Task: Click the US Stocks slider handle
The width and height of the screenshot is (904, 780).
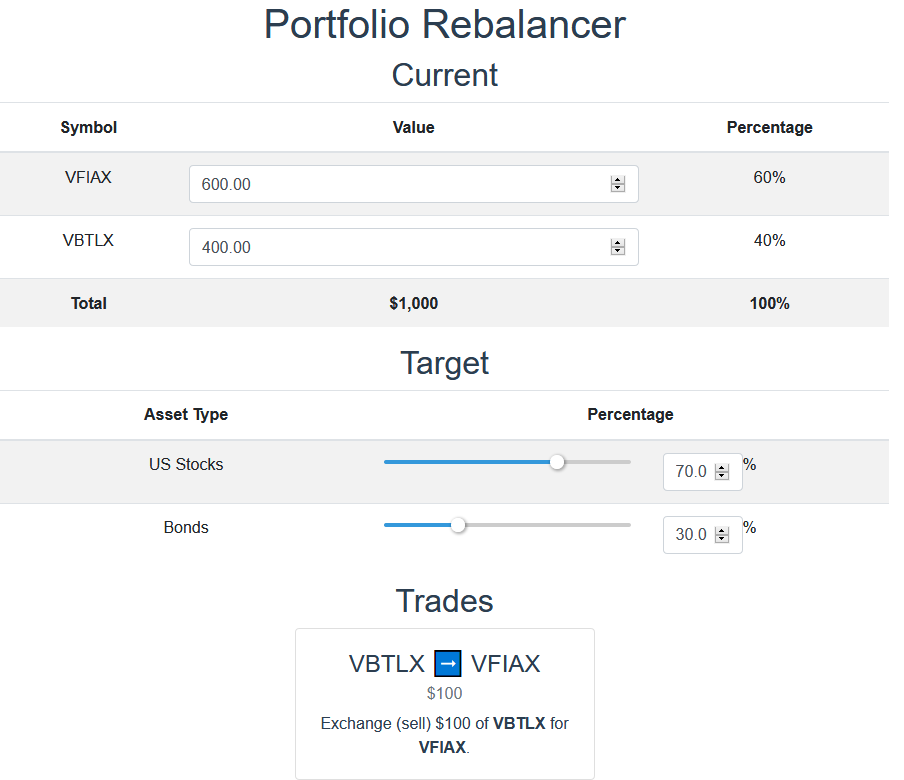Action: click(x=557, y=462)
